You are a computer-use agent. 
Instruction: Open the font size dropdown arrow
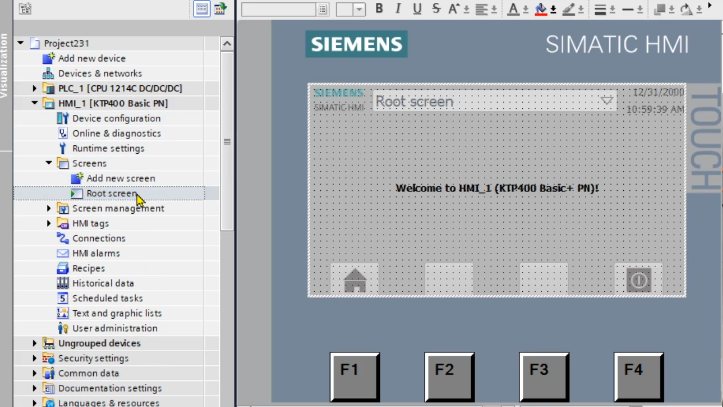click(x=359, y=9)
